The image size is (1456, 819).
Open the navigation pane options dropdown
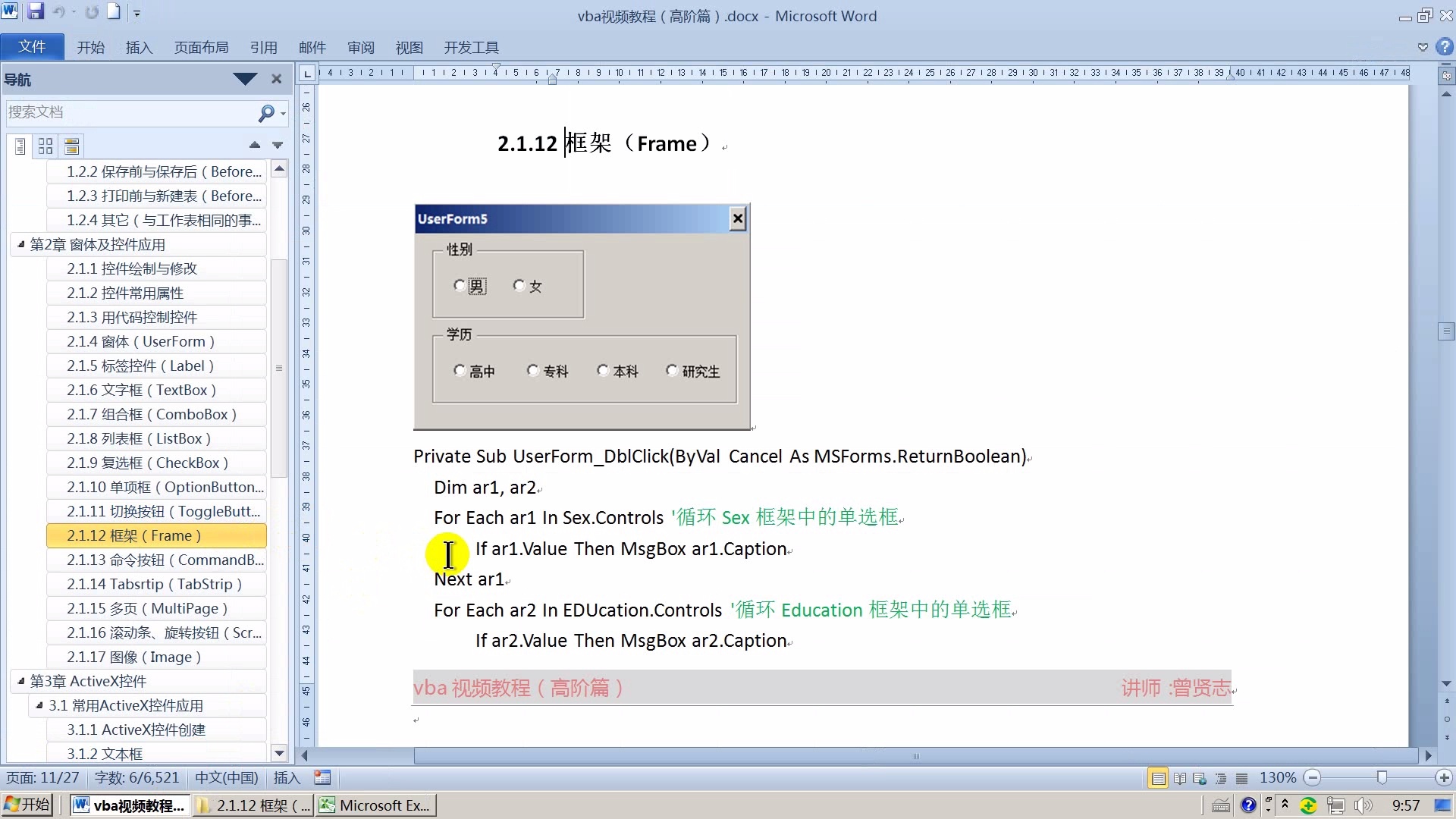tap(244, 78)
